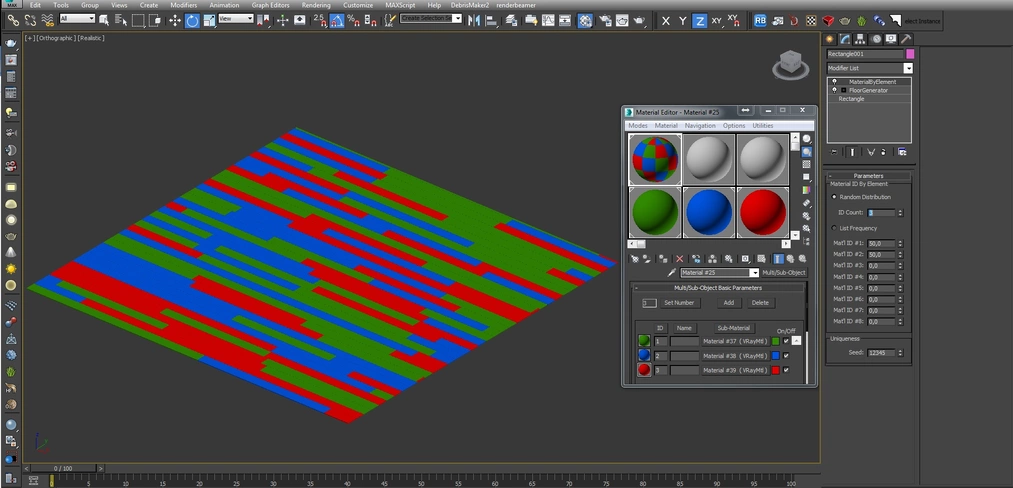Increase the ID Count spinner
1013x488 pixels.
pyautogui.click(x=900, y=211)
